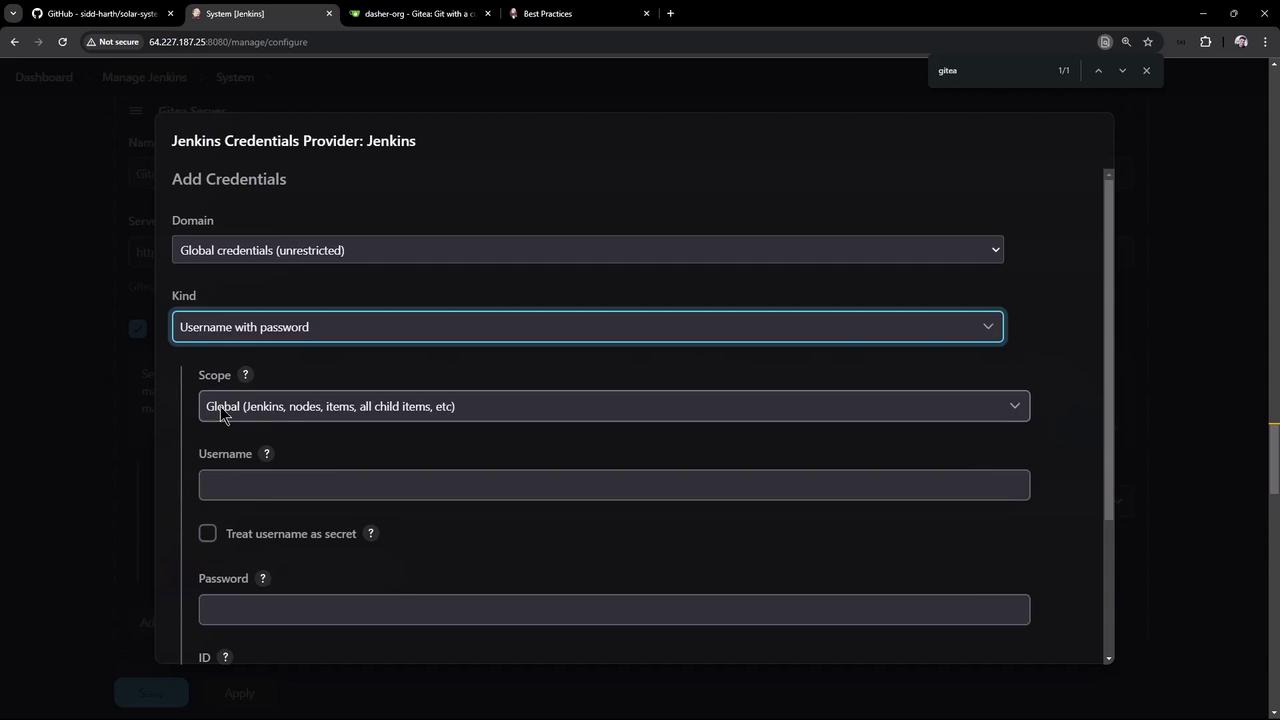Focus the Password input field
The height and width of the screenshot is (720, 1280).
[x=614, y=610]
